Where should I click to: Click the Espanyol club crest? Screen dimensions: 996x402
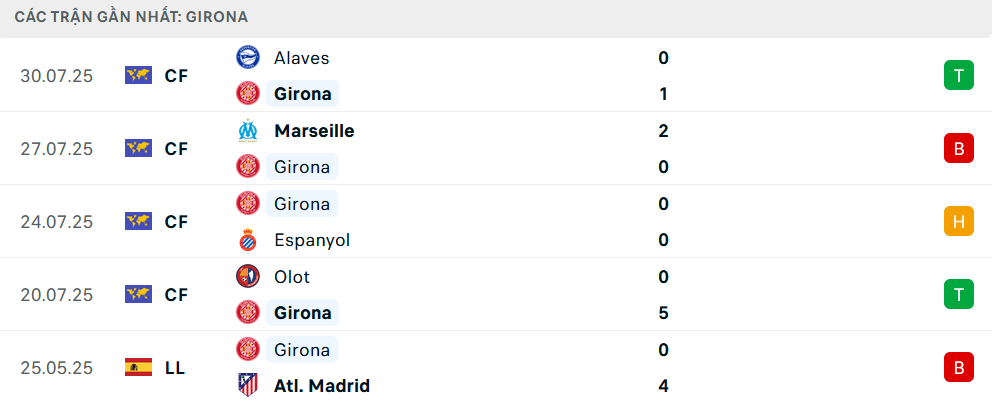pyautogui.click(x=248, y=240)
